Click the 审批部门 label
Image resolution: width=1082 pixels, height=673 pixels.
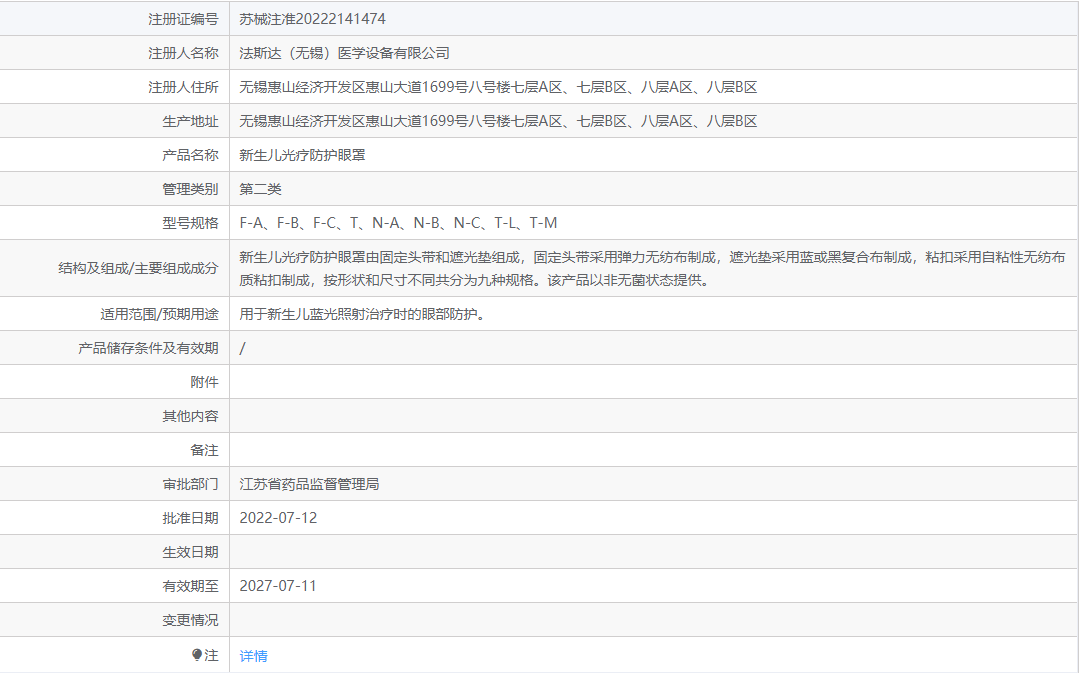click(x=190, y=484)
